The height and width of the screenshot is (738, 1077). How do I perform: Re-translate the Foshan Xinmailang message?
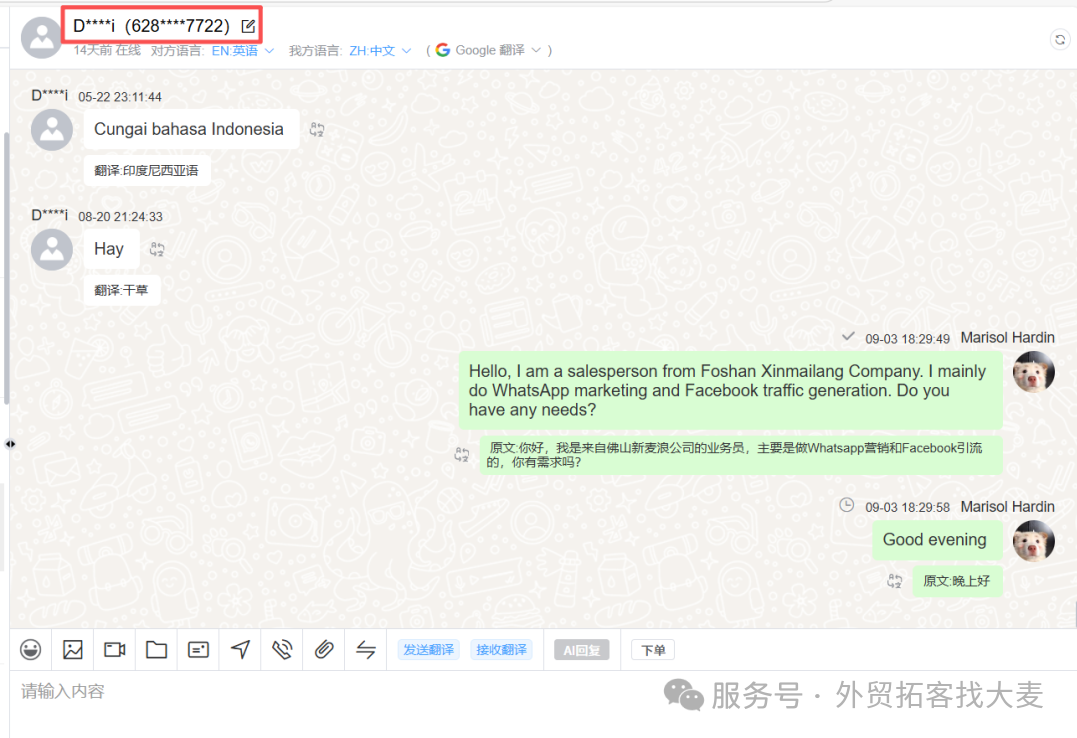[462, 454]
